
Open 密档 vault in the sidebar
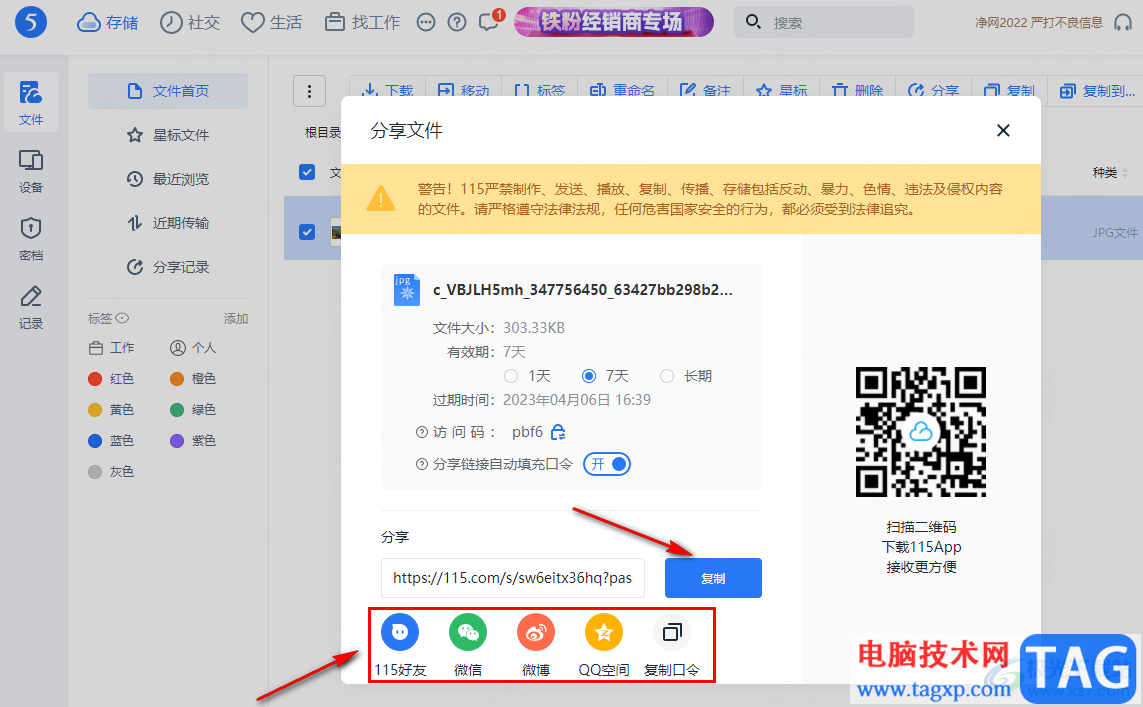pos(31,239)
